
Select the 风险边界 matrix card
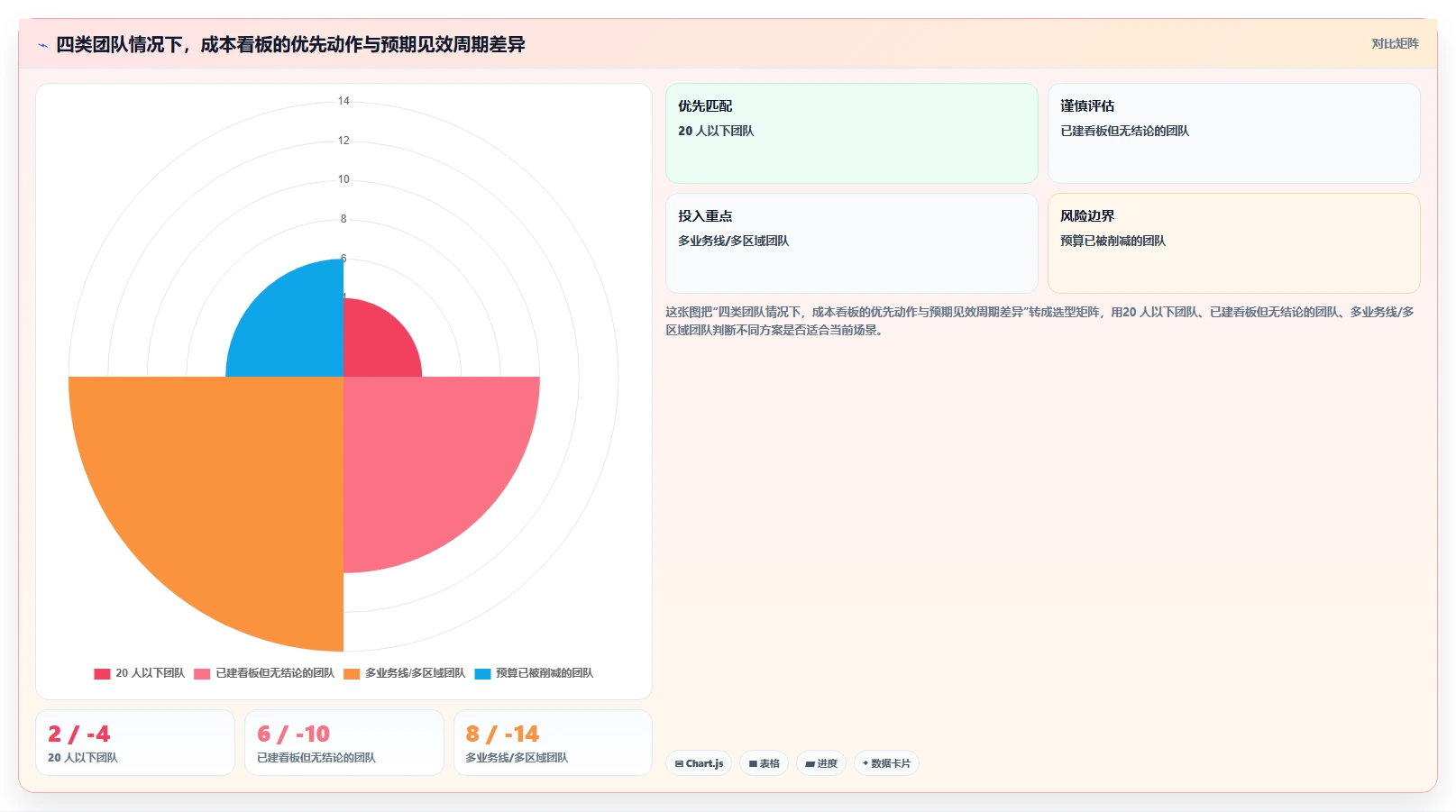click(1233, 243)
